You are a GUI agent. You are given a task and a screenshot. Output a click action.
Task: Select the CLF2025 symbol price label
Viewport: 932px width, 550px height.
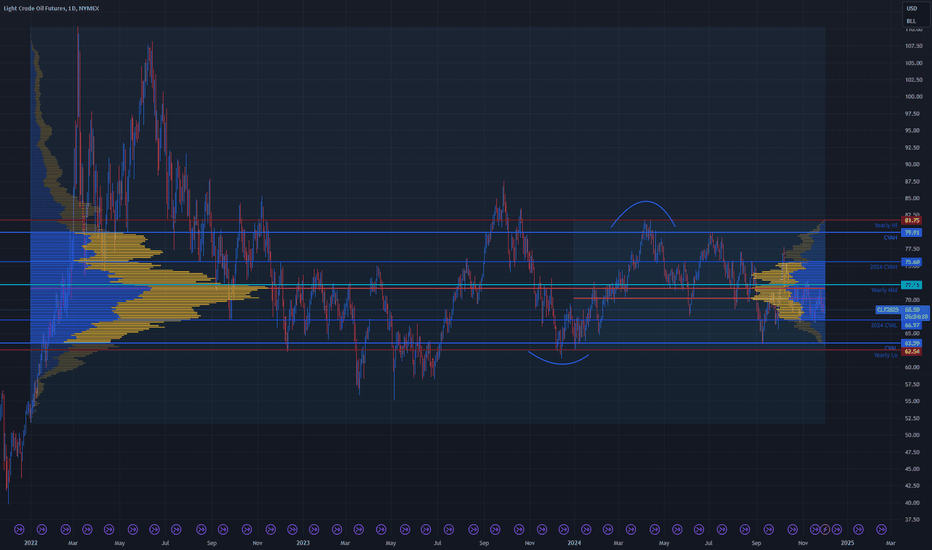coord(888,310)
